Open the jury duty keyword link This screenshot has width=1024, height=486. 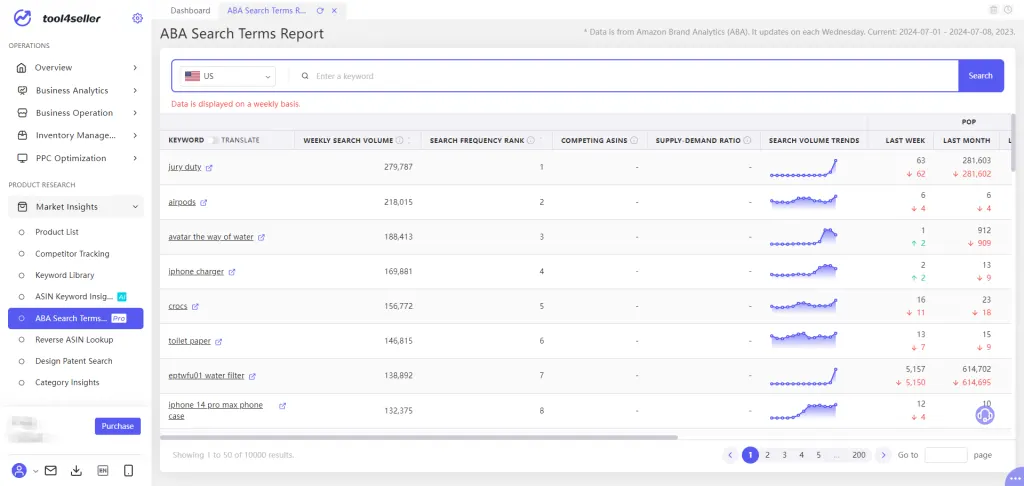[185, 167]
